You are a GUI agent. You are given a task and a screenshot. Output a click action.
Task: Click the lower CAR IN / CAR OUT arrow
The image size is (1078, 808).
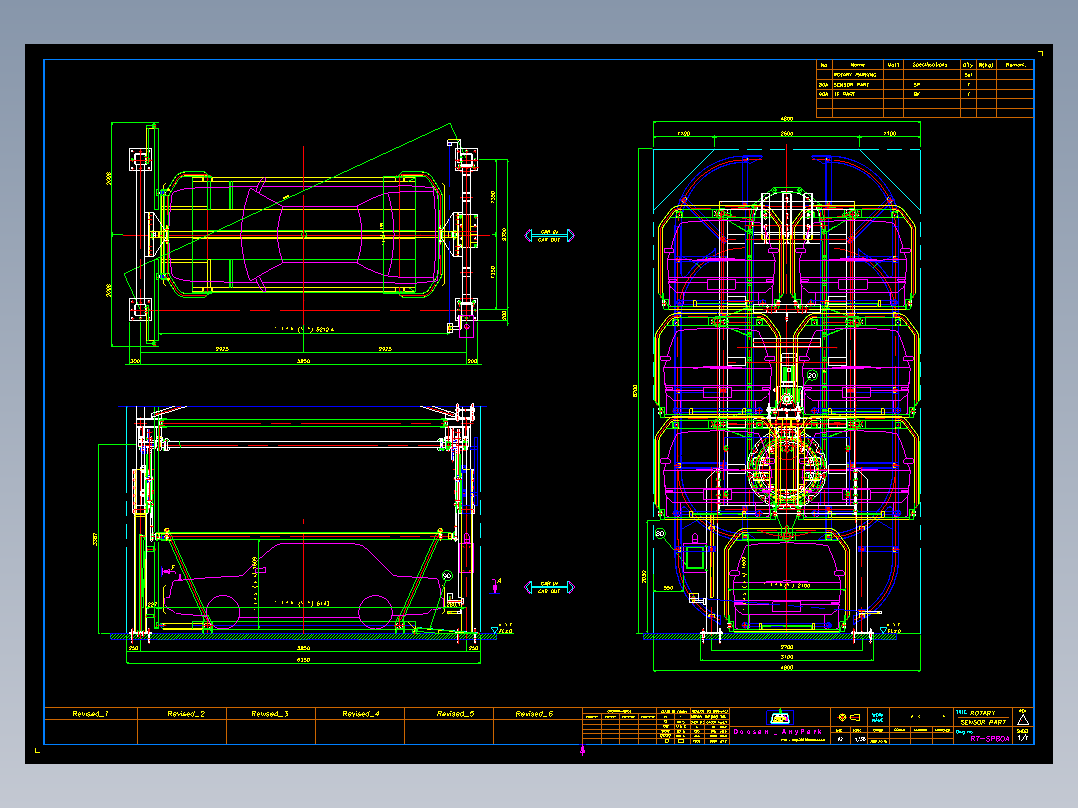(x=549, y=587)
